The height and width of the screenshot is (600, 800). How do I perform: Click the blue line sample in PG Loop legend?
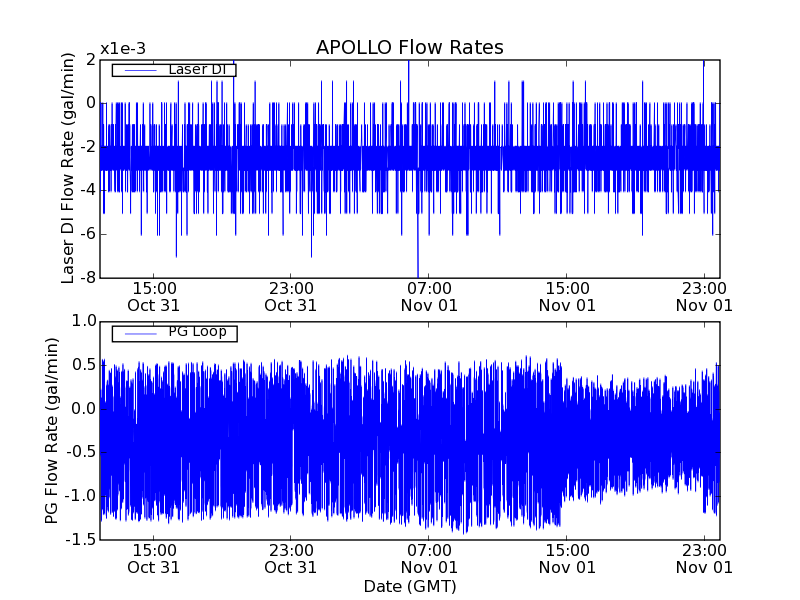[x=137, y=333]
